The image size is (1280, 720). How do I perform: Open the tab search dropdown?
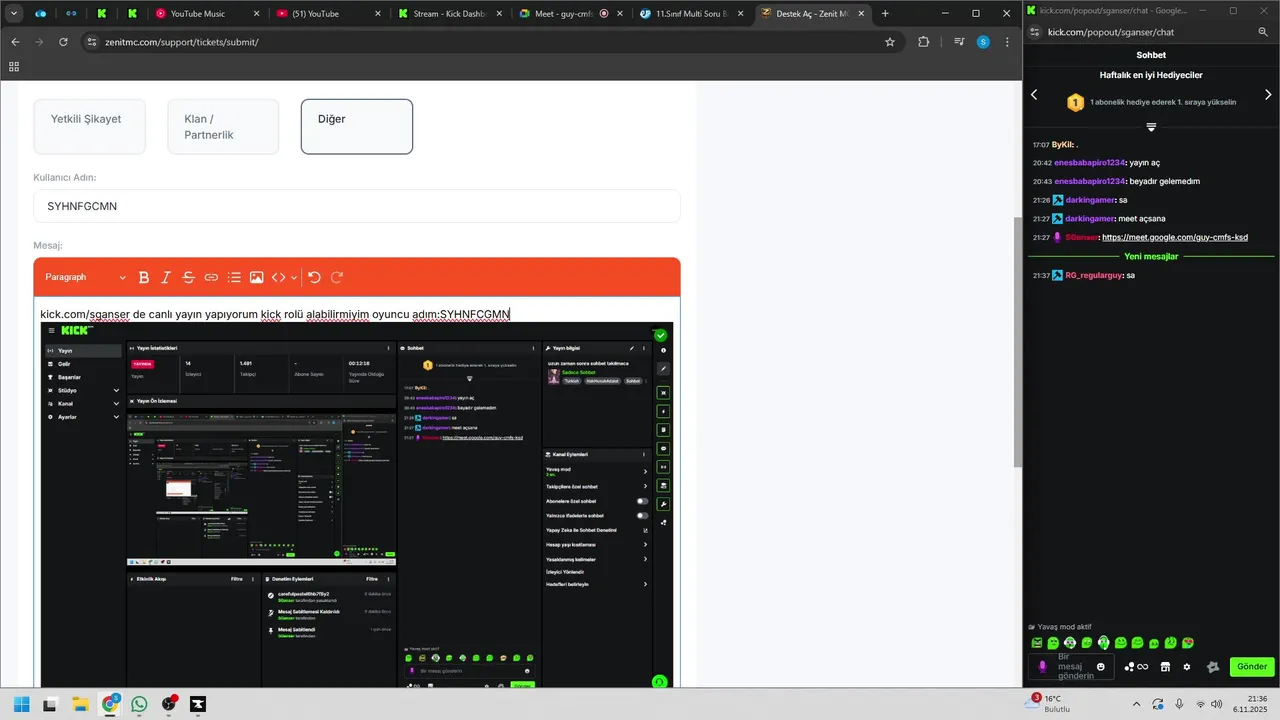pos(14,14)
